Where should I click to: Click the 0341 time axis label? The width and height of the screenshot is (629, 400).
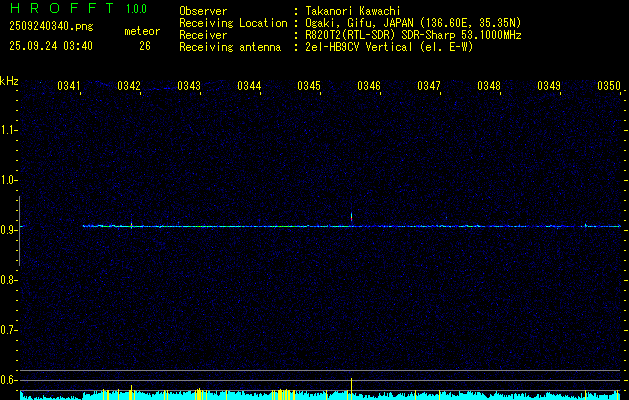69,86
